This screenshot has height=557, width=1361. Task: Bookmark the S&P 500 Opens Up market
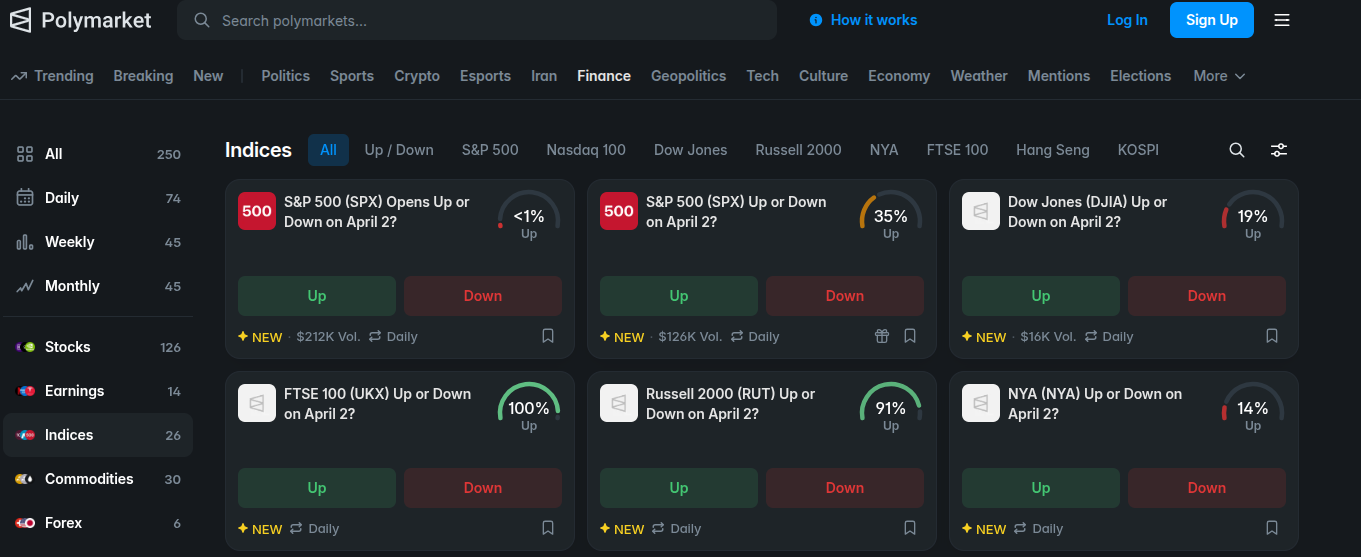(x=548, y=336)
